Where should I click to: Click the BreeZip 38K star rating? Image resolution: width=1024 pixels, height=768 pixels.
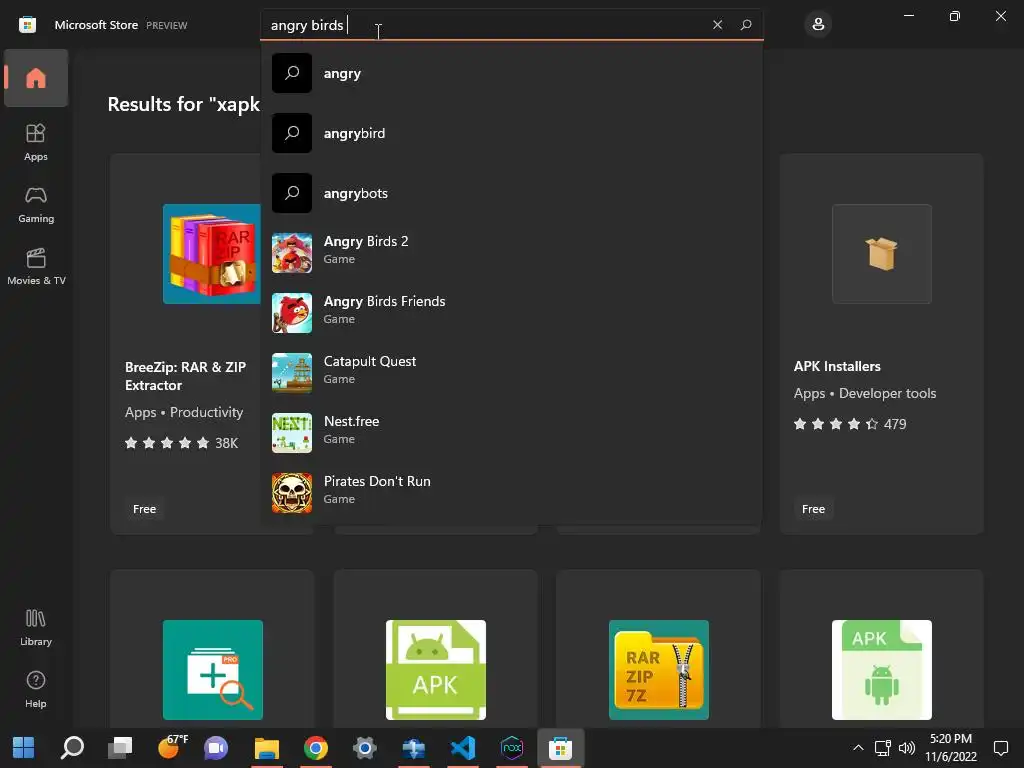[x=182, y=443]
